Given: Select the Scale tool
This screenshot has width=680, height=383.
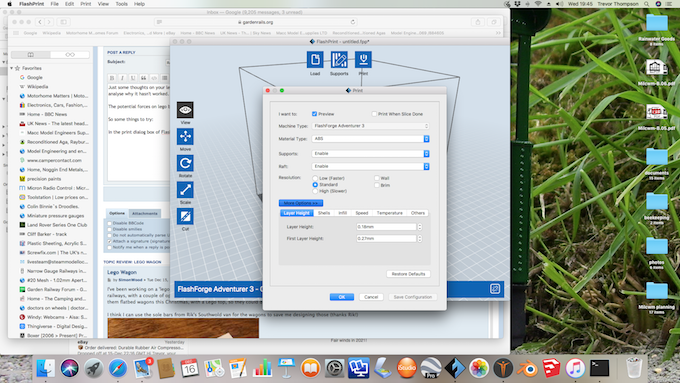Looking at the screenshot, I should click(185, 190).
